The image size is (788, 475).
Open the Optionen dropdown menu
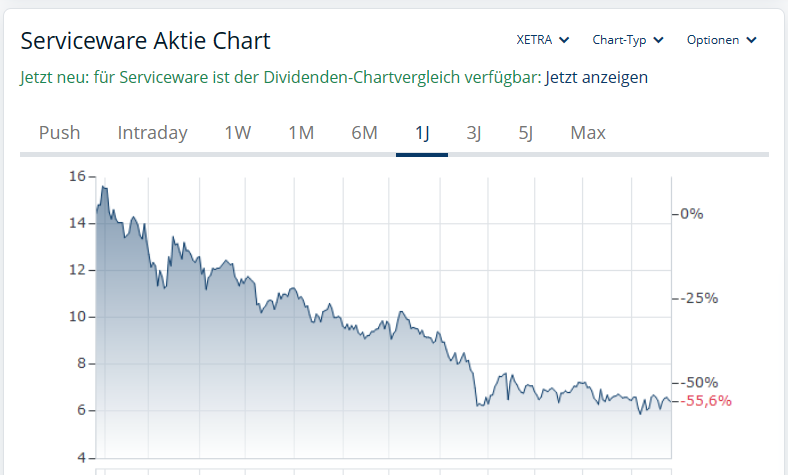point(721,40)
